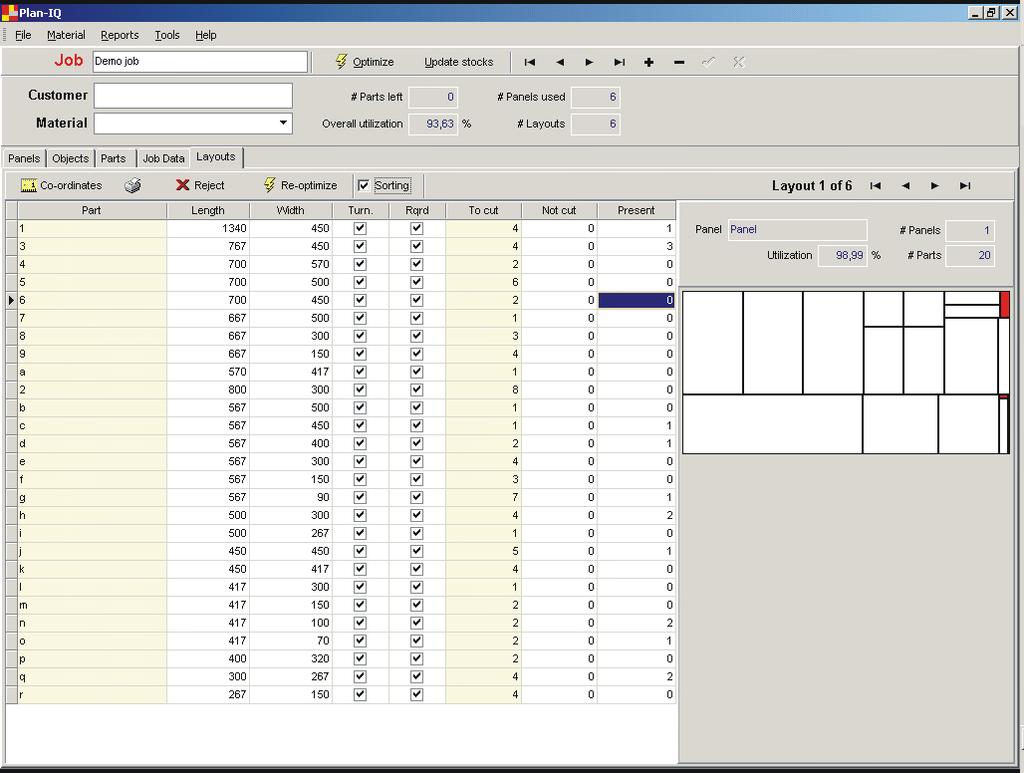
Task: Click the Length column header
Action: (208, 210)
